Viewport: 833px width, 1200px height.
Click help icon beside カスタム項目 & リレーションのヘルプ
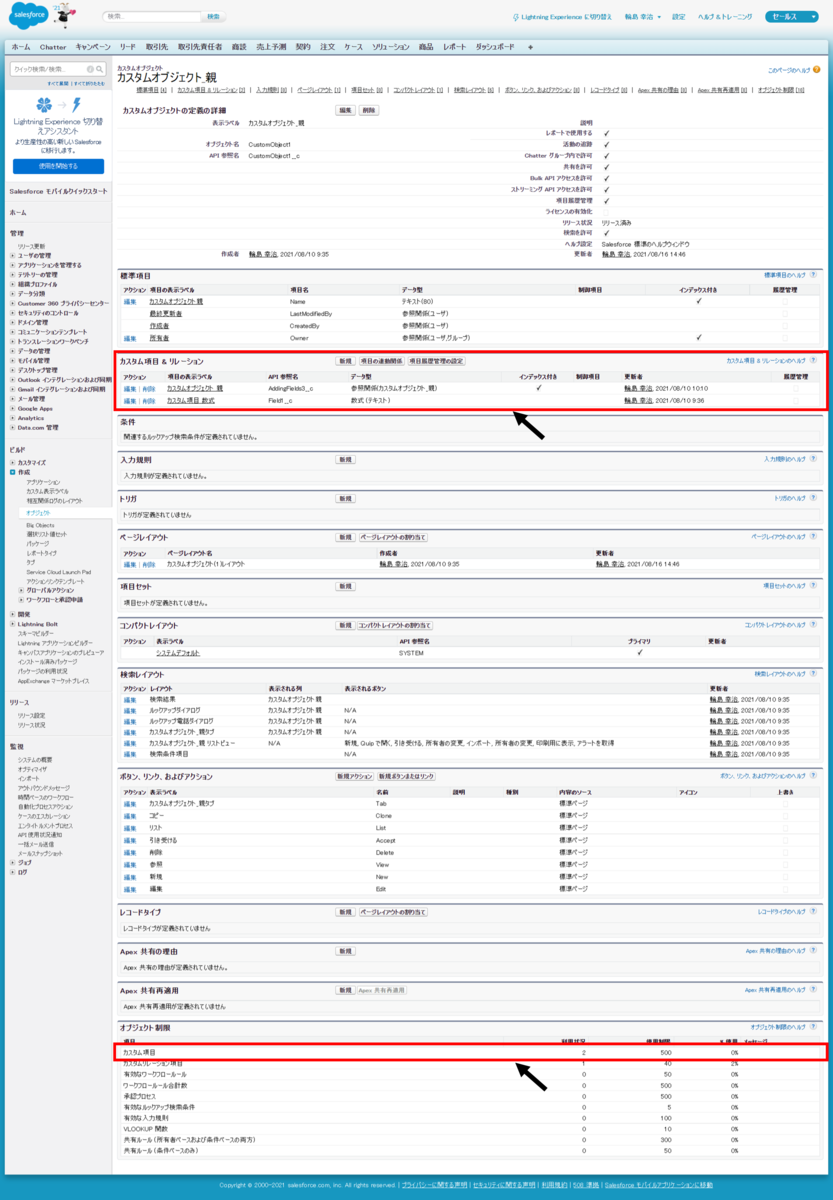[x=813, y=360]
